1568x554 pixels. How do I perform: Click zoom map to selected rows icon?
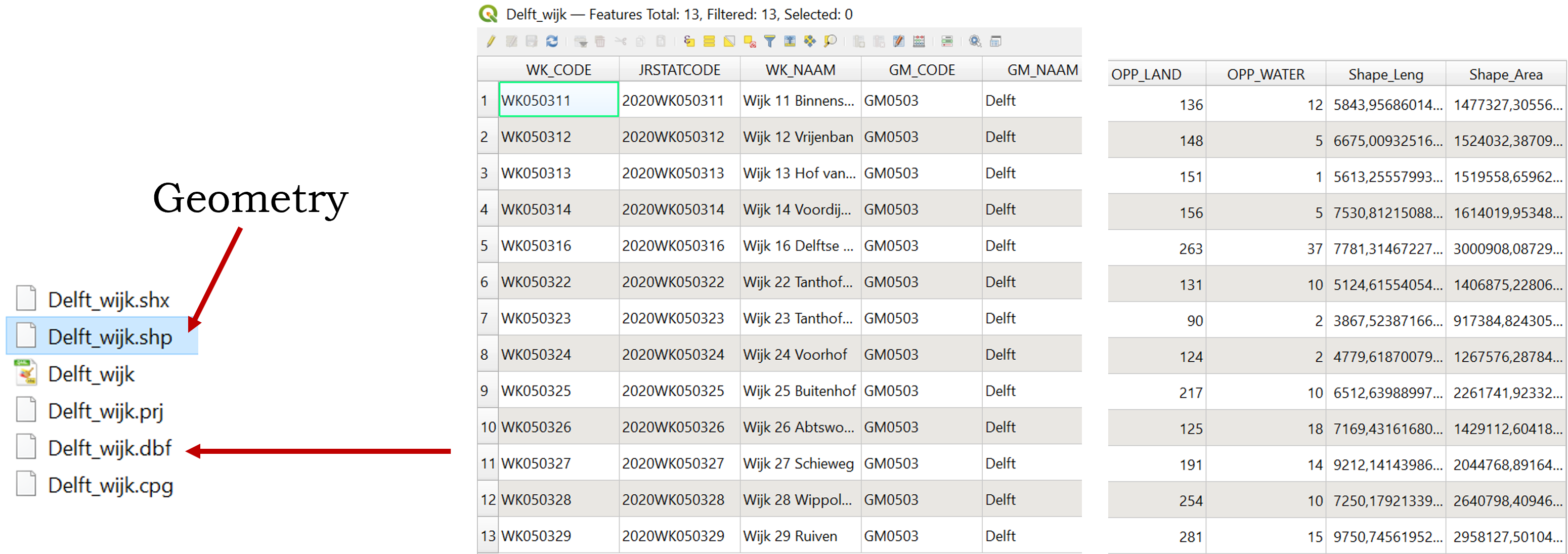tap(830, 41)
